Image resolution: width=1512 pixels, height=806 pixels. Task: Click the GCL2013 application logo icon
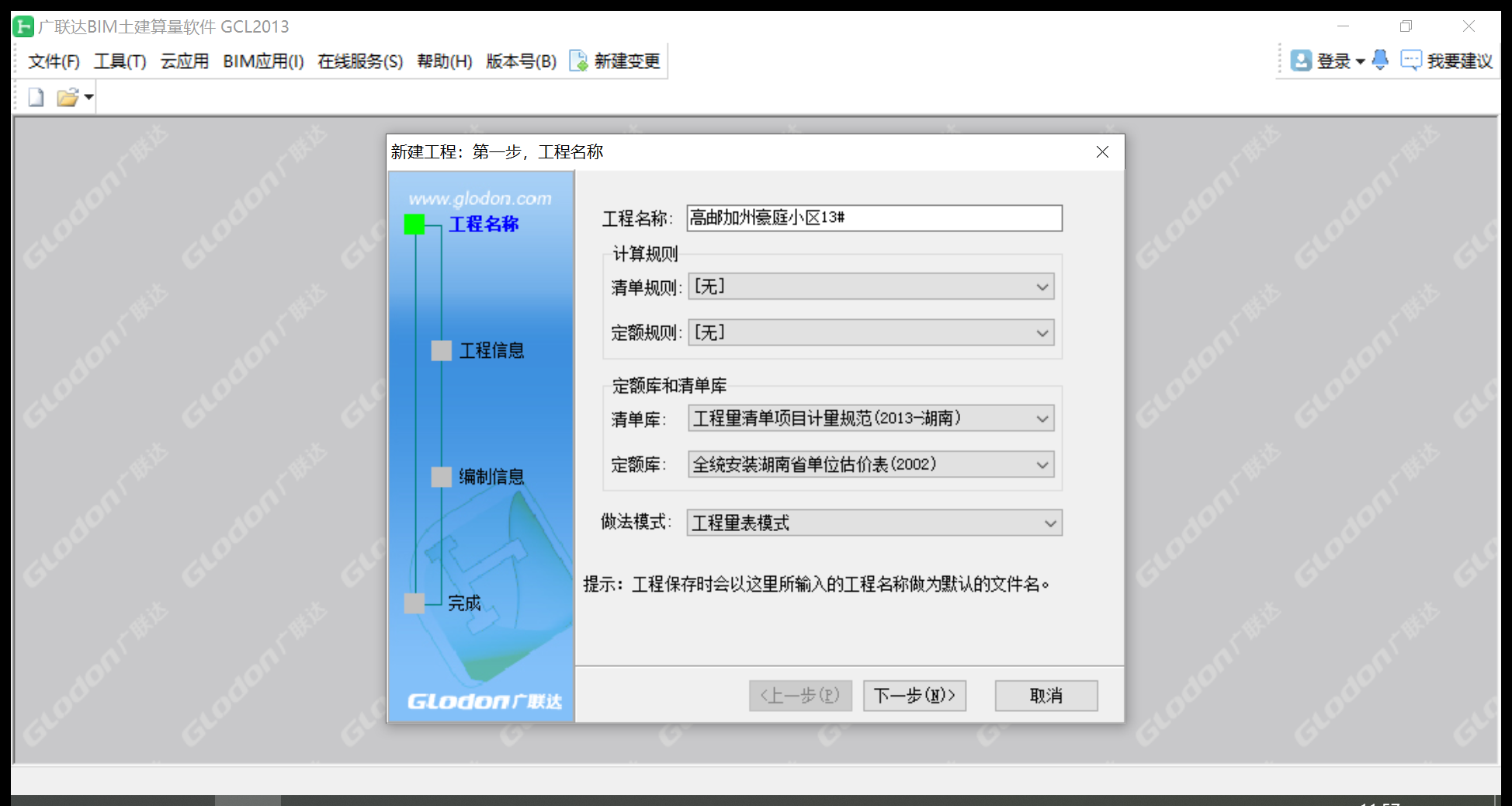pyautogui.click(x=23, y=26)
